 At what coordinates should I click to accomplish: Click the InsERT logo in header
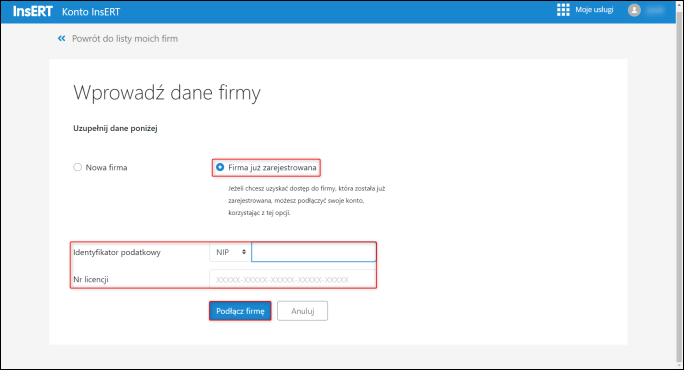(x=33, y=11)
